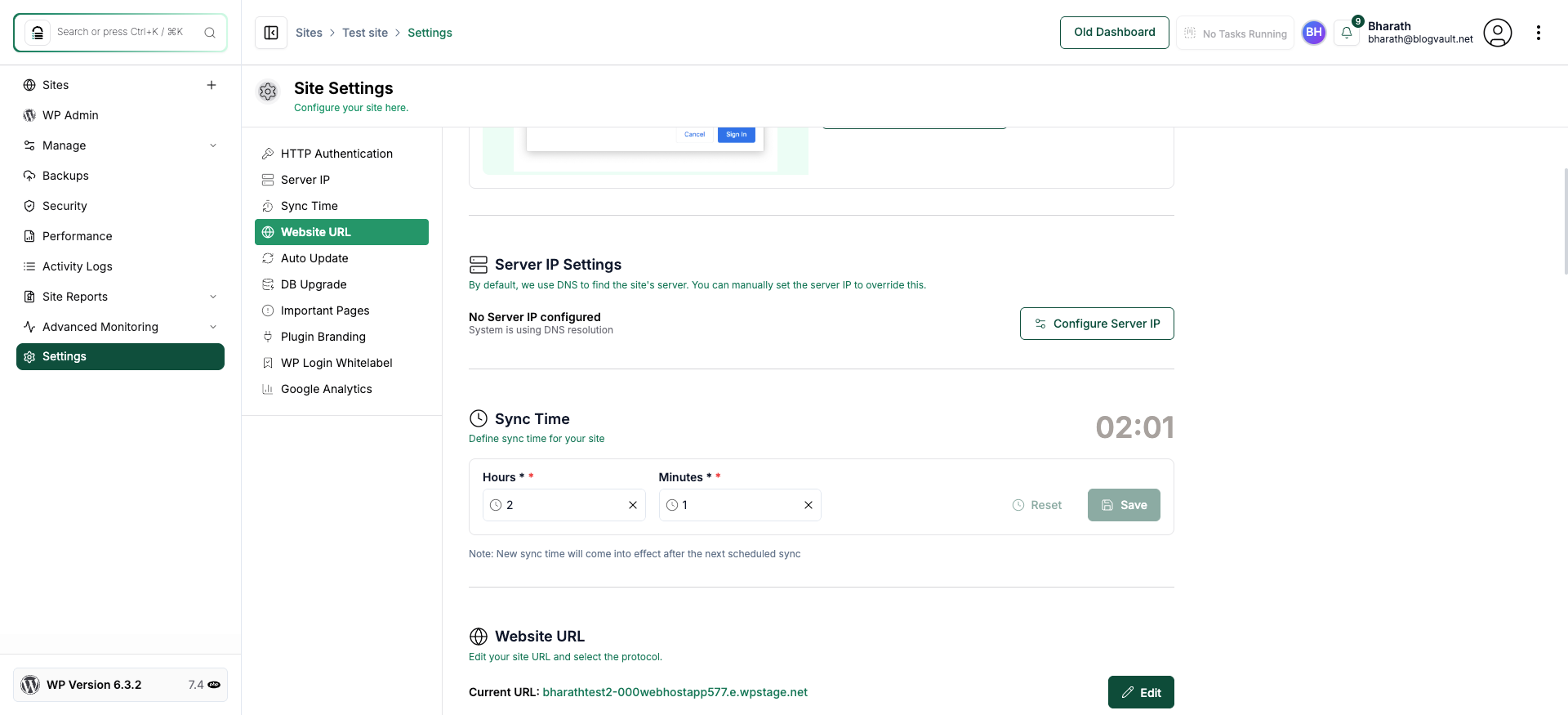The image size is (1568, 715).
Task: Select DB Upgrade settings tab
Action: pyautogui.click(x=341, y=284)
